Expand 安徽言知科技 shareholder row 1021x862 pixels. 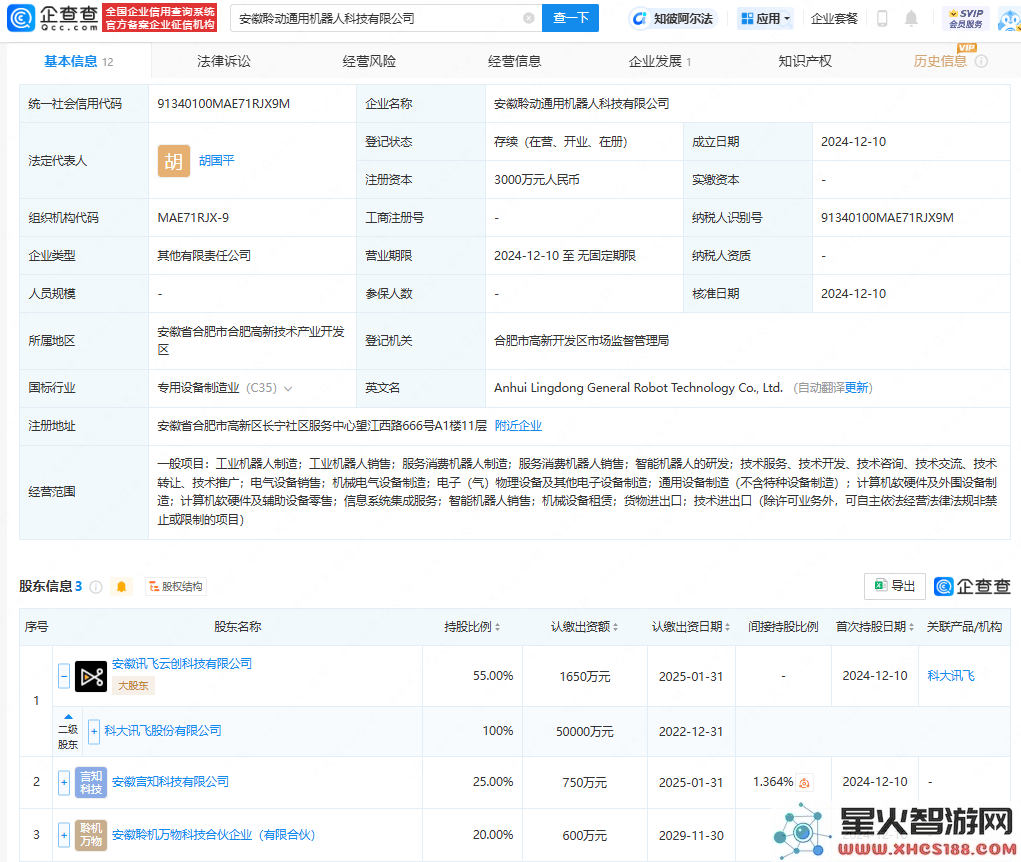tap(64, 783)
